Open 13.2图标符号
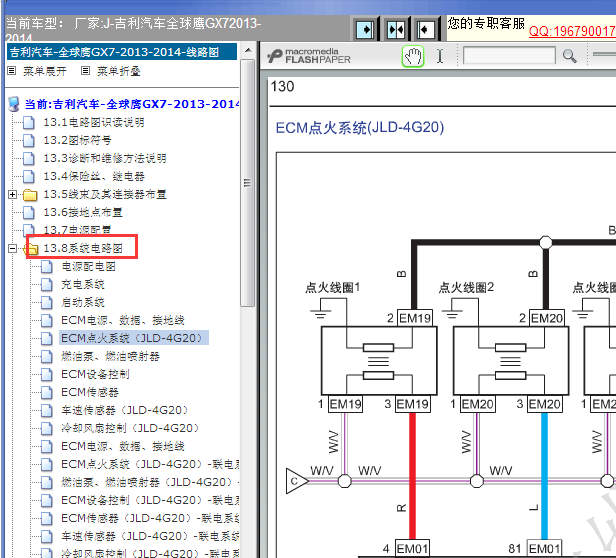Image resolution: width=616 pixels, height=558 pixels. pos(77,140)
